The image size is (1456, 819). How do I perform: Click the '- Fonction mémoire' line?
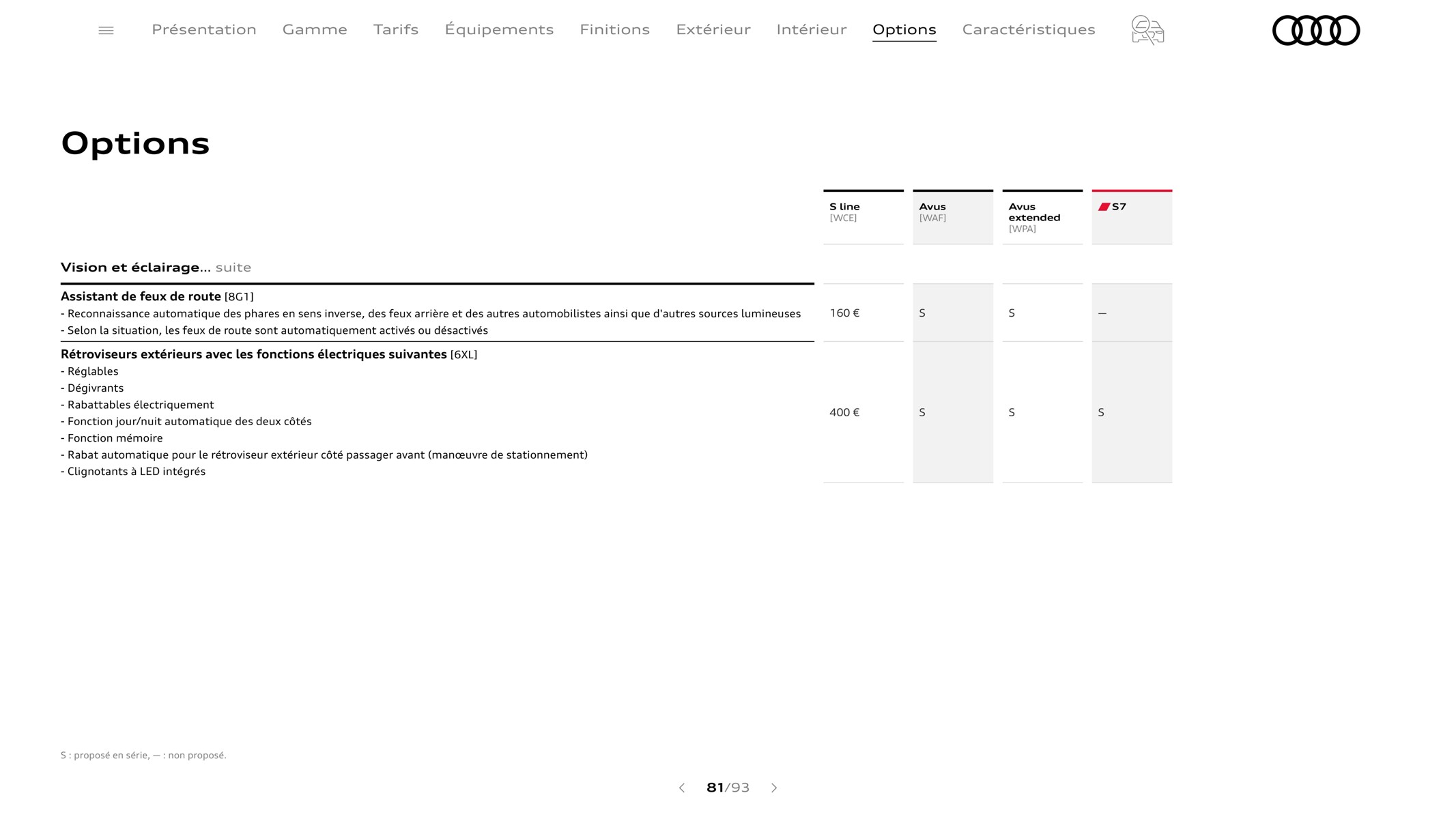tap(112, 438)
